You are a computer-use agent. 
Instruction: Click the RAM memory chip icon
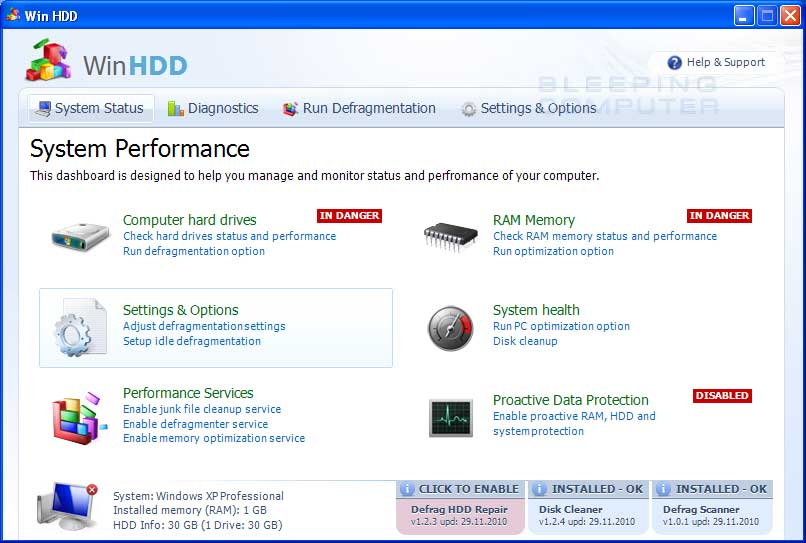[450, 236]
